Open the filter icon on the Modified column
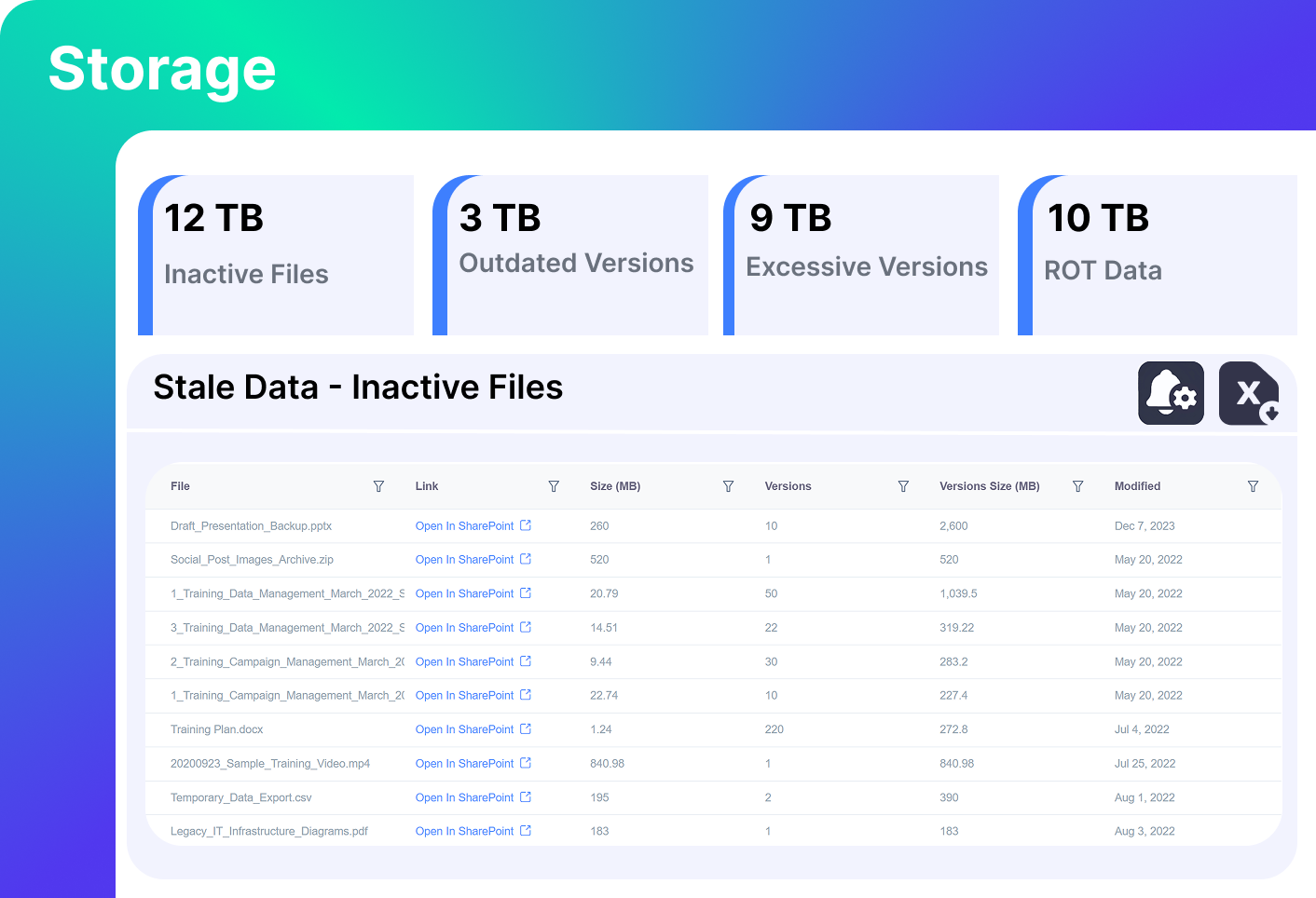1316x898 pixels. 1253,485
